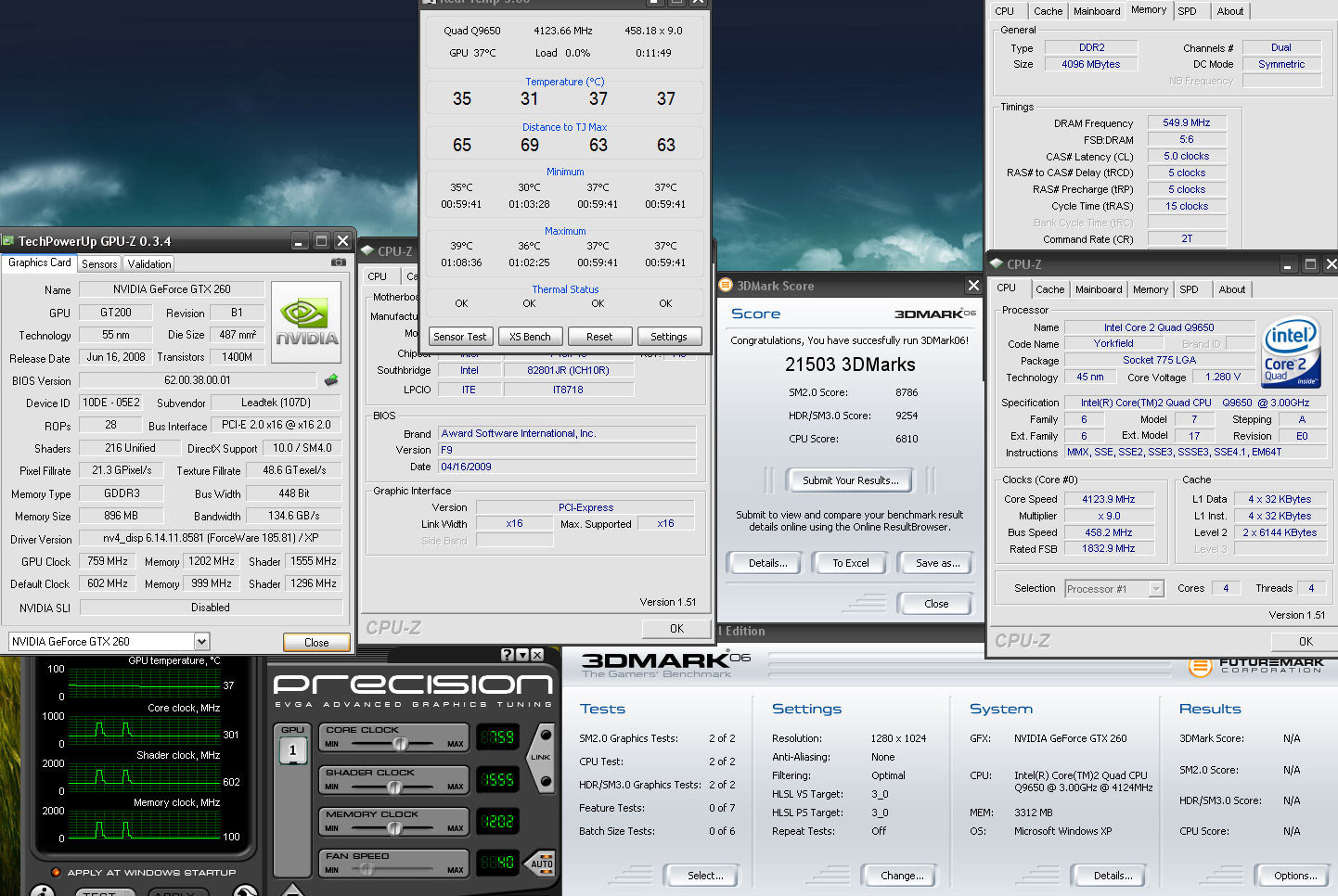Click DRAM Frequency value 549.9 MHz
This screenshot has width=1338, height=896.
tap(1187, 122)
